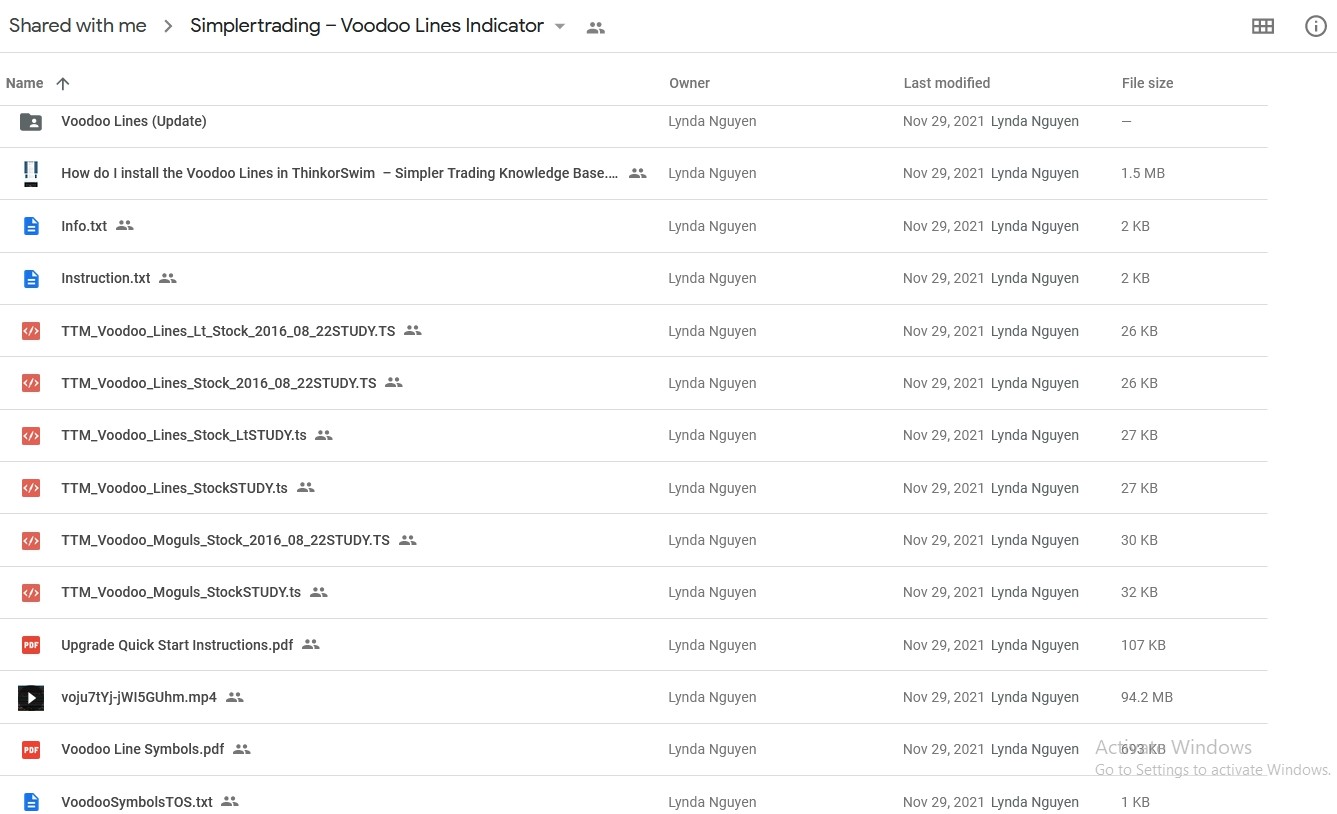The height and width of the screenshot is (814, 1337).
Task: Click shared icon next to VoodooSymbolsTOS.txt
Action: [x=230, y=801]
